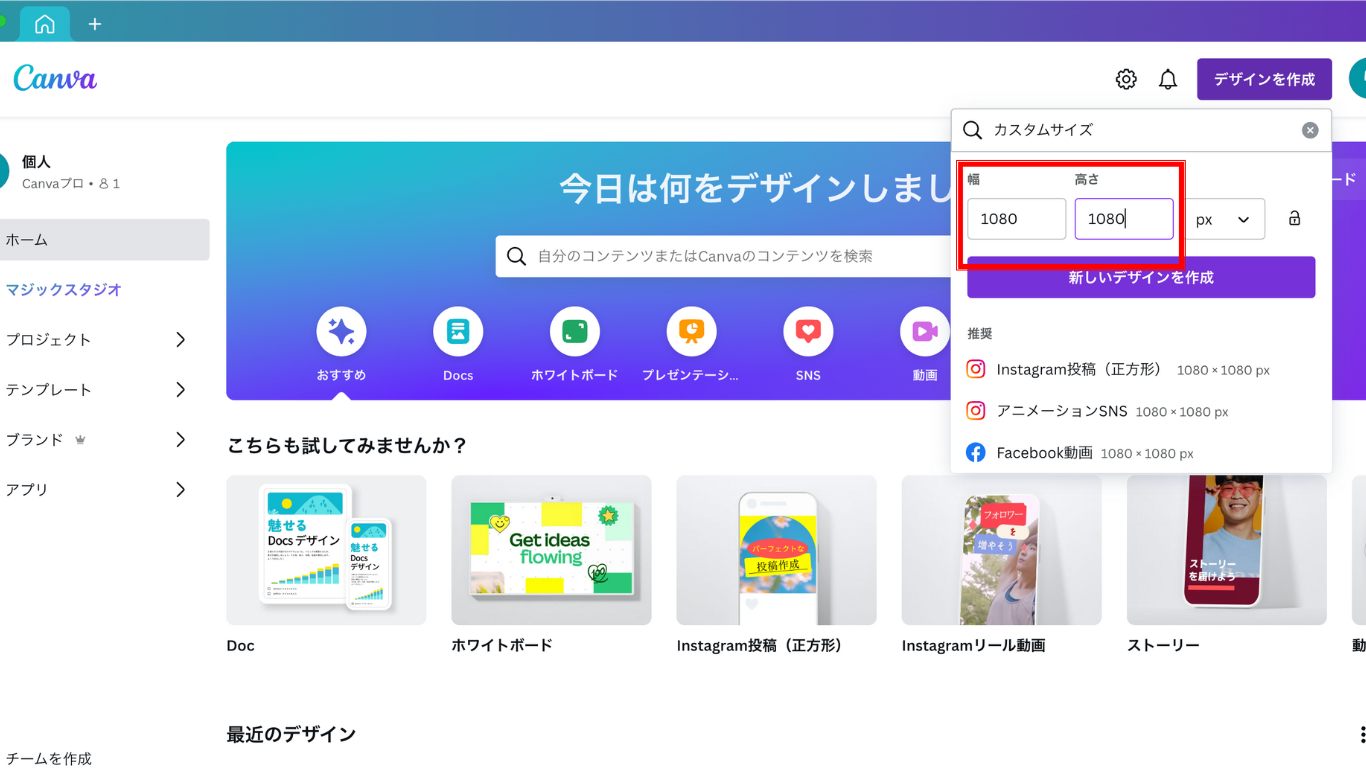The width and height of the screenshot is (1366, 768).
Task: Click the おすすめ sparkle icon
Action: pyautogui.click(x=341, y=332)
